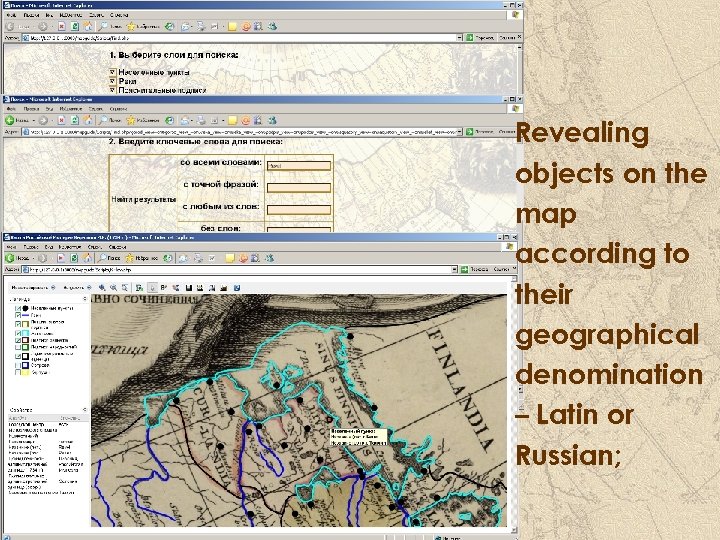Toggle blue-line rivers layer checkbox in legend

[x=18, y=316]
